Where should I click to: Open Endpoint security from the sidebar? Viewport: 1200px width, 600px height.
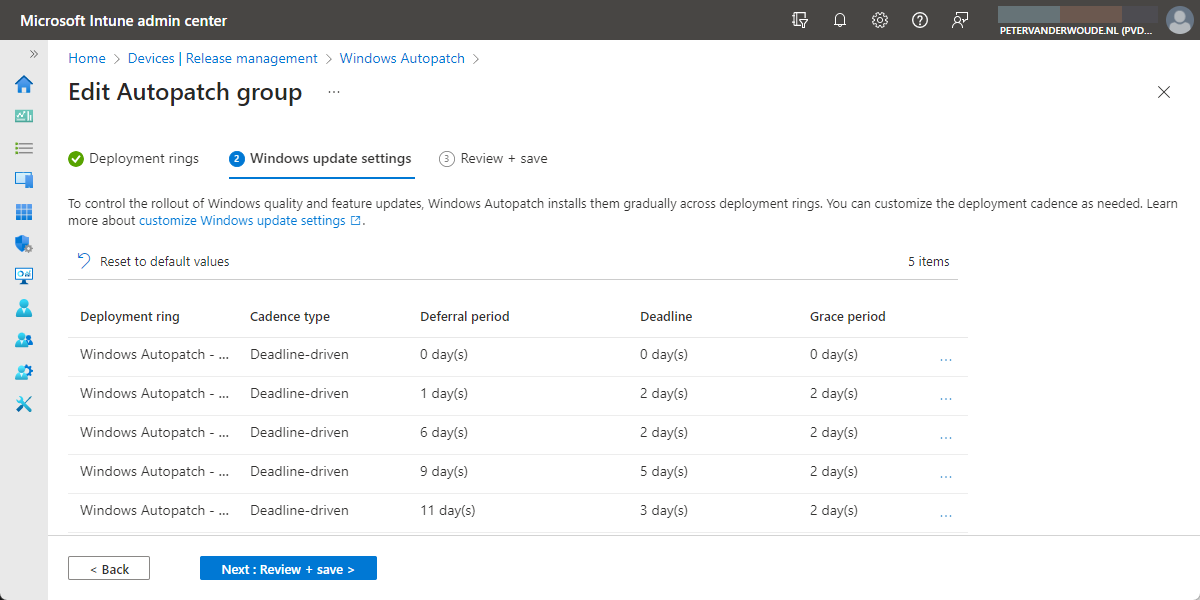[x=23, y=243]
